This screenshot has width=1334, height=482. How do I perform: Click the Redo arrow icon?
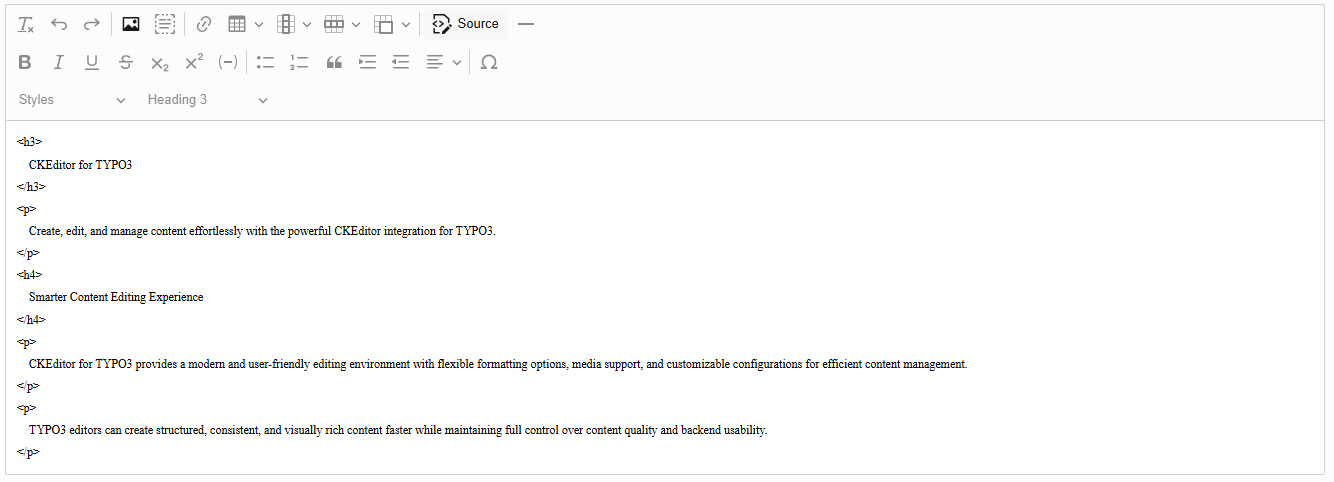click(x=91, y=24)
